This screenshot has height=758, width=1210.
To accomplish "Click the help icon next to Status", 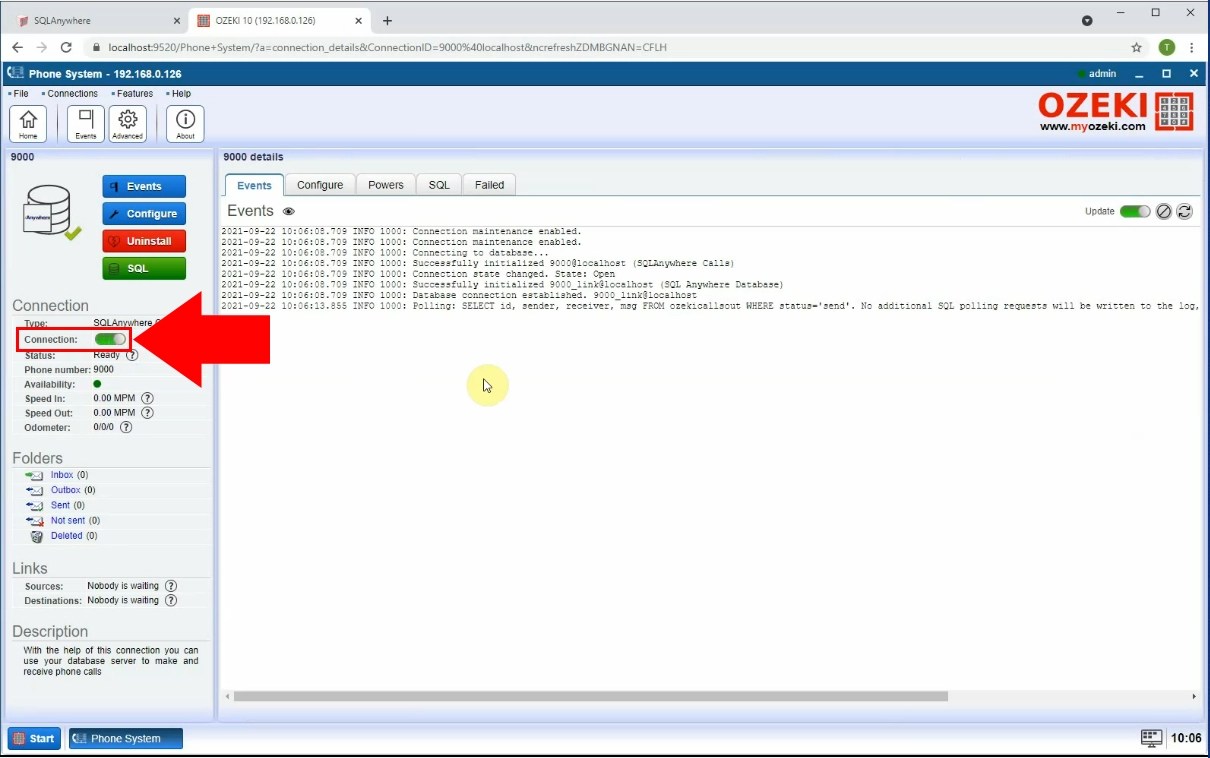I will click(x=132, y=355).
